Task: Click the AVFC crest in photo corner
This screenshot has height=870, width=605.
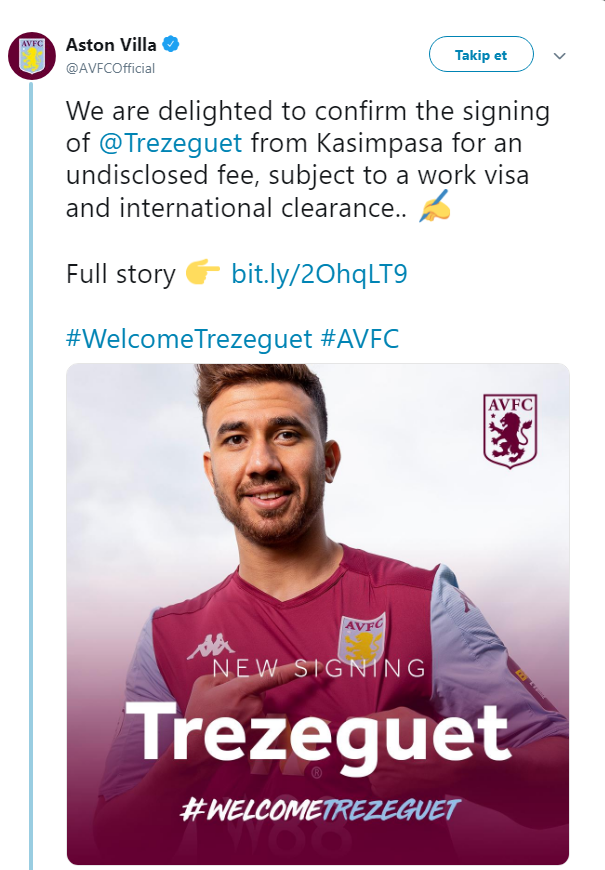Action: click(x=510, y=430)
